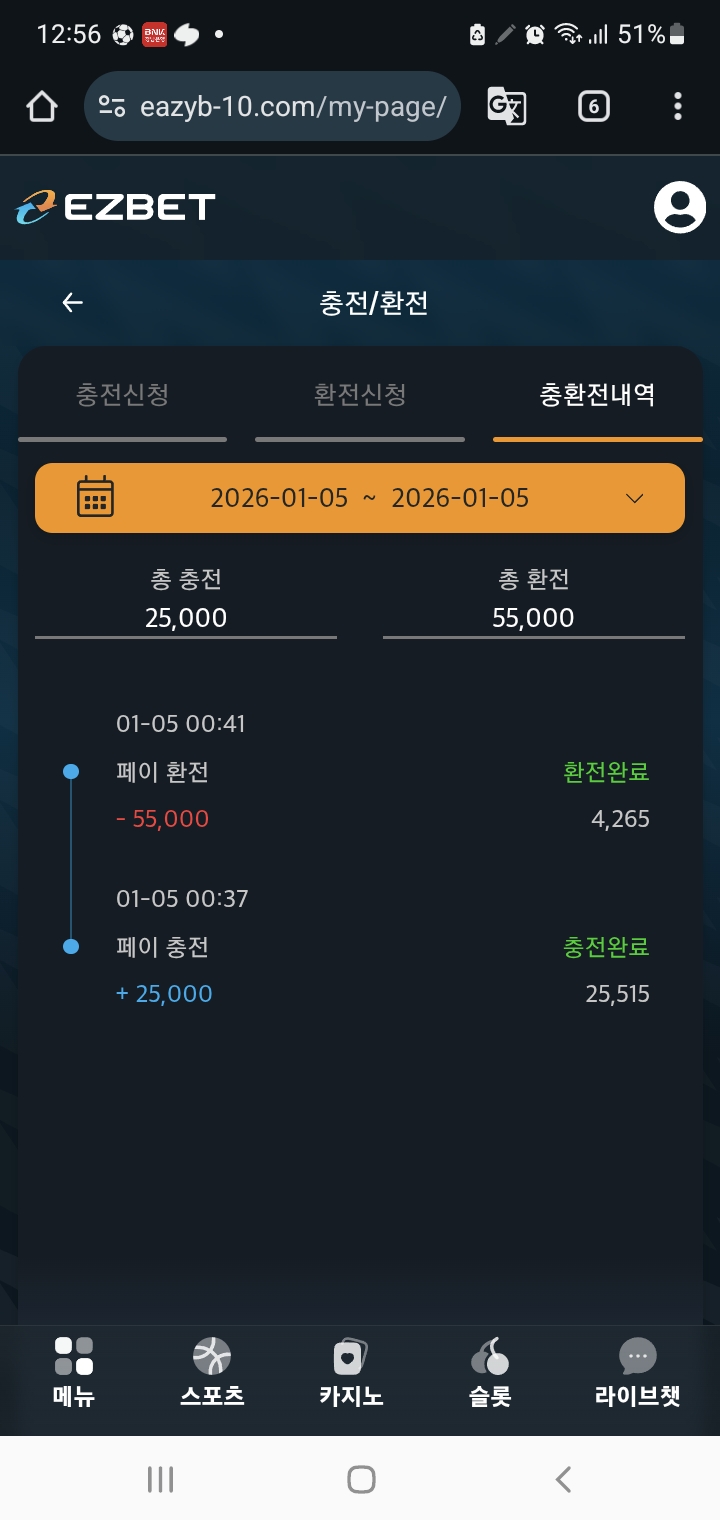Tap the browser home icon

42,106
